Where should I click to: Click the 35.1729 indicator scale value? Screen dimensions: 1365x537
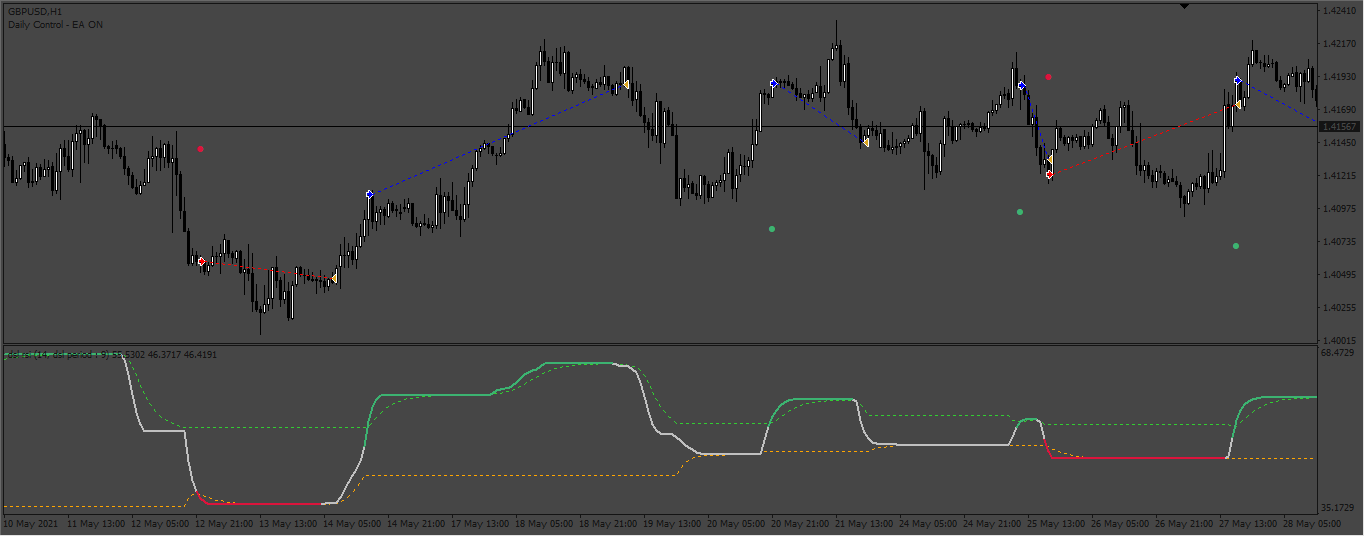click(x=1339, y=507)
